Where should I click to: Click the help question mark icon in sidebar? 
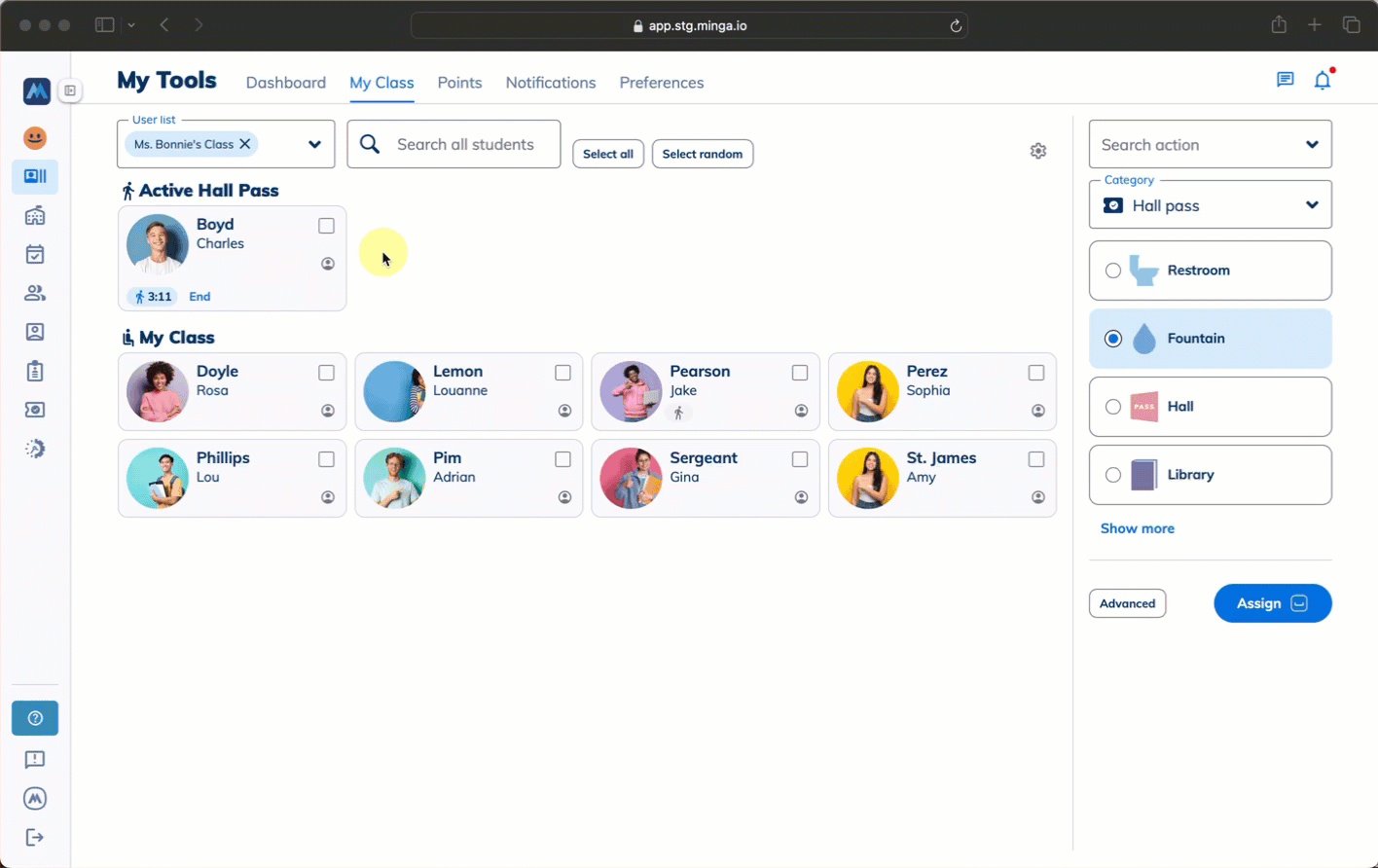pyautogui.click(x=35, y=718)
